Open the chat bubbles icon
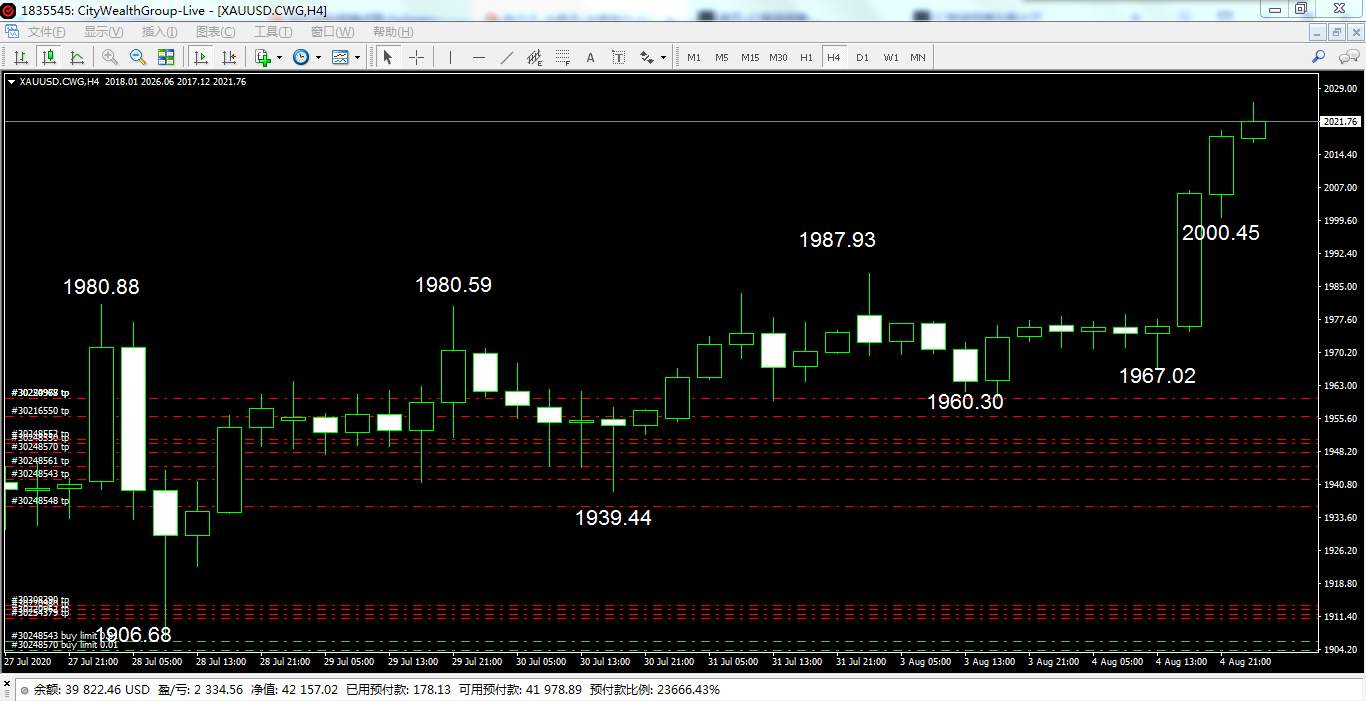 pos(1349,57)
